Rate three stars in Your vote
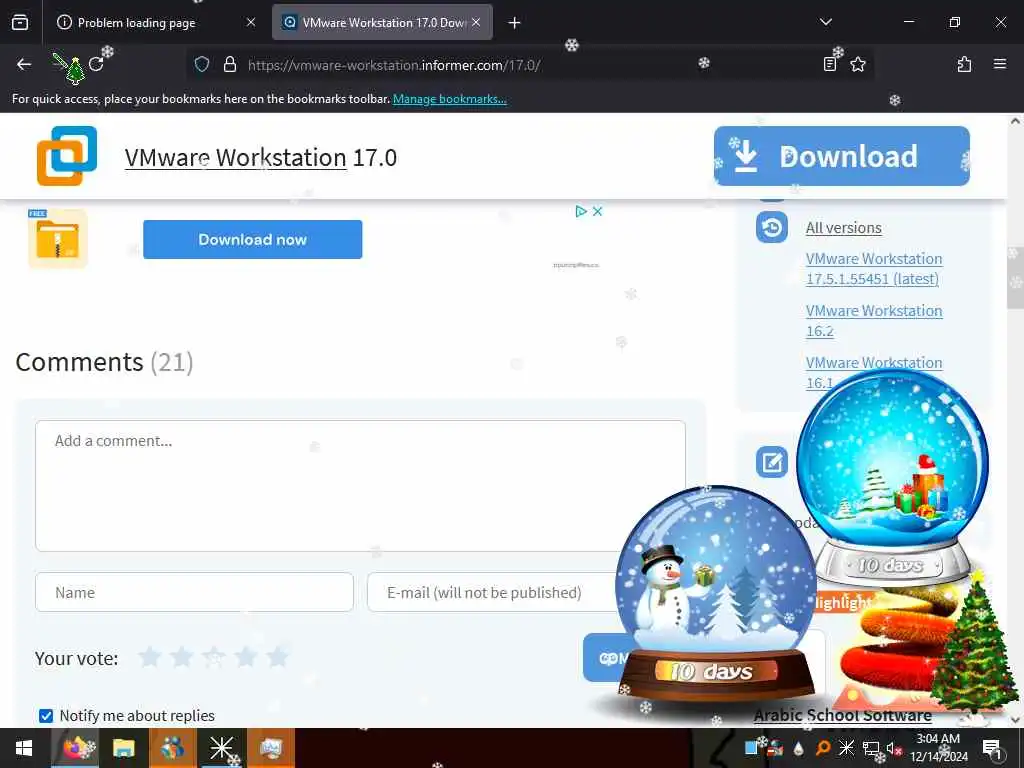Screen dimensions: 1024x768 214,657
